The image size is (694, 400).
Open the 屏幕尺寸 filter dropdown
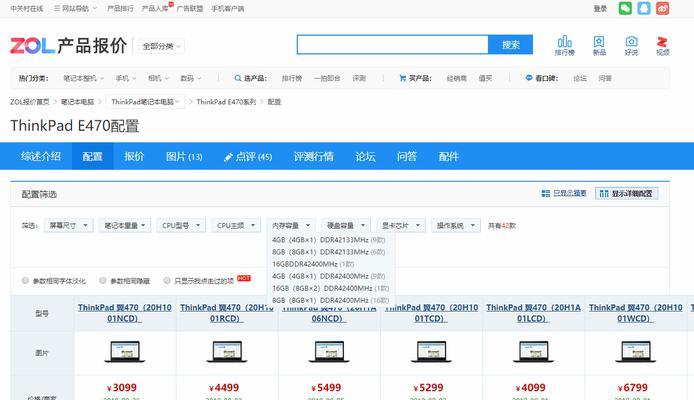(68, 225)
